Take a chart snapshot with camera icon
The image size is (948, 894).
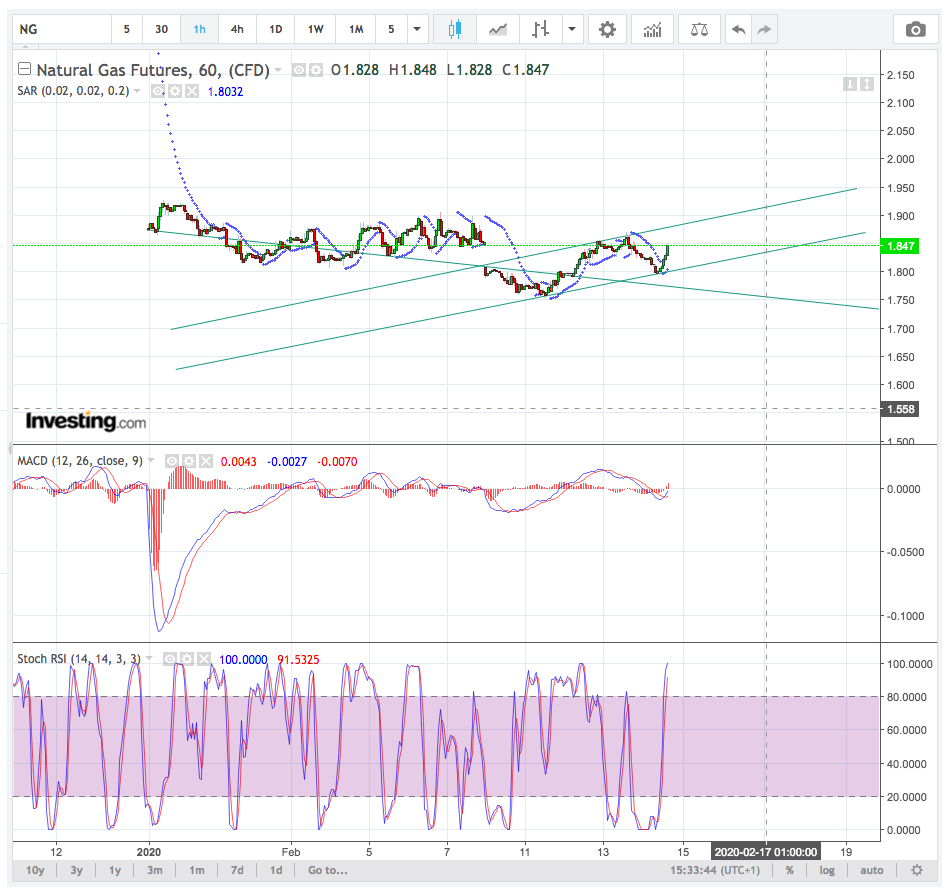915,29
